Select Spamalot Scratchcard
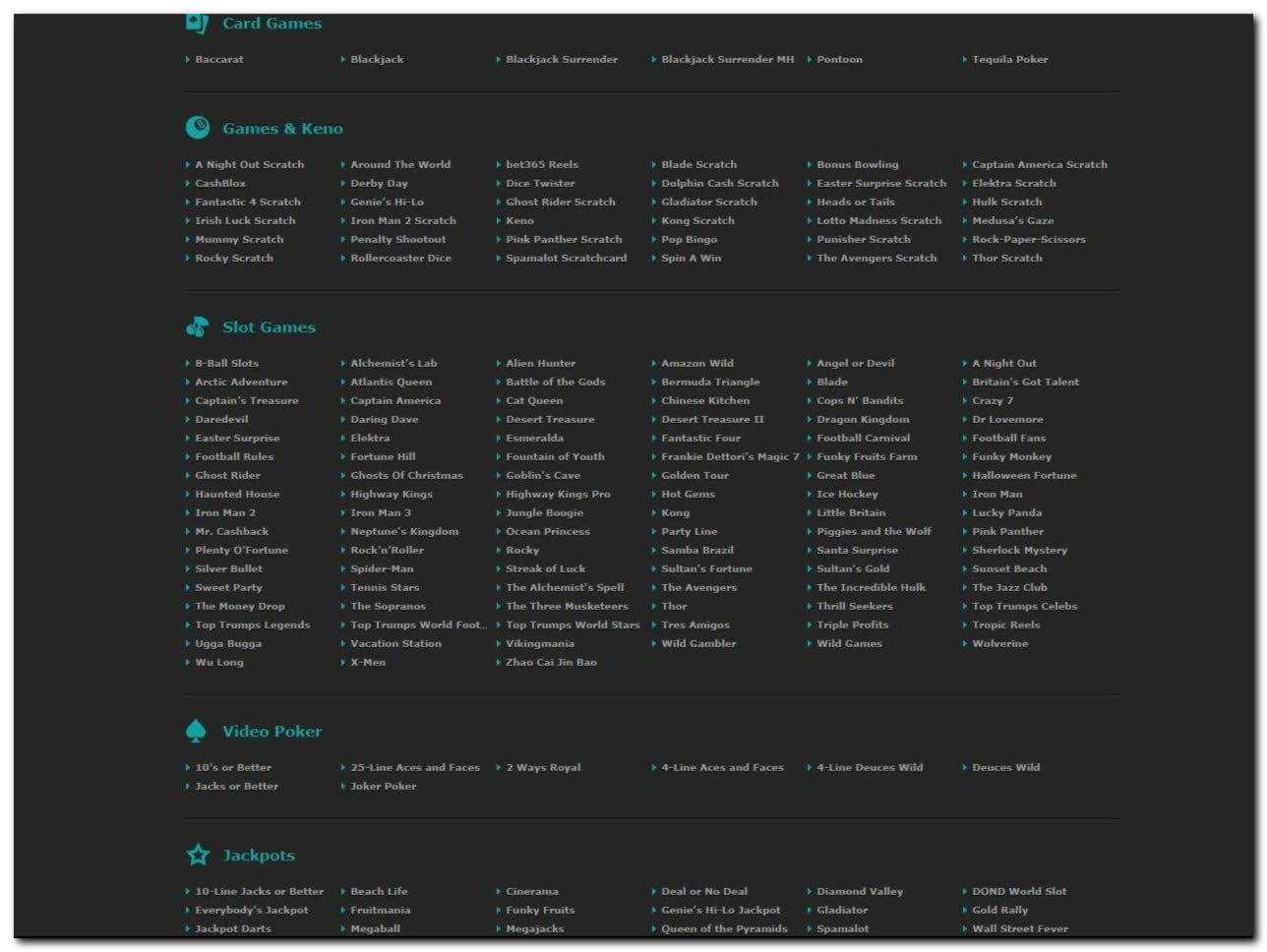This screenshot has width=1267, height=952. point(567,259)
